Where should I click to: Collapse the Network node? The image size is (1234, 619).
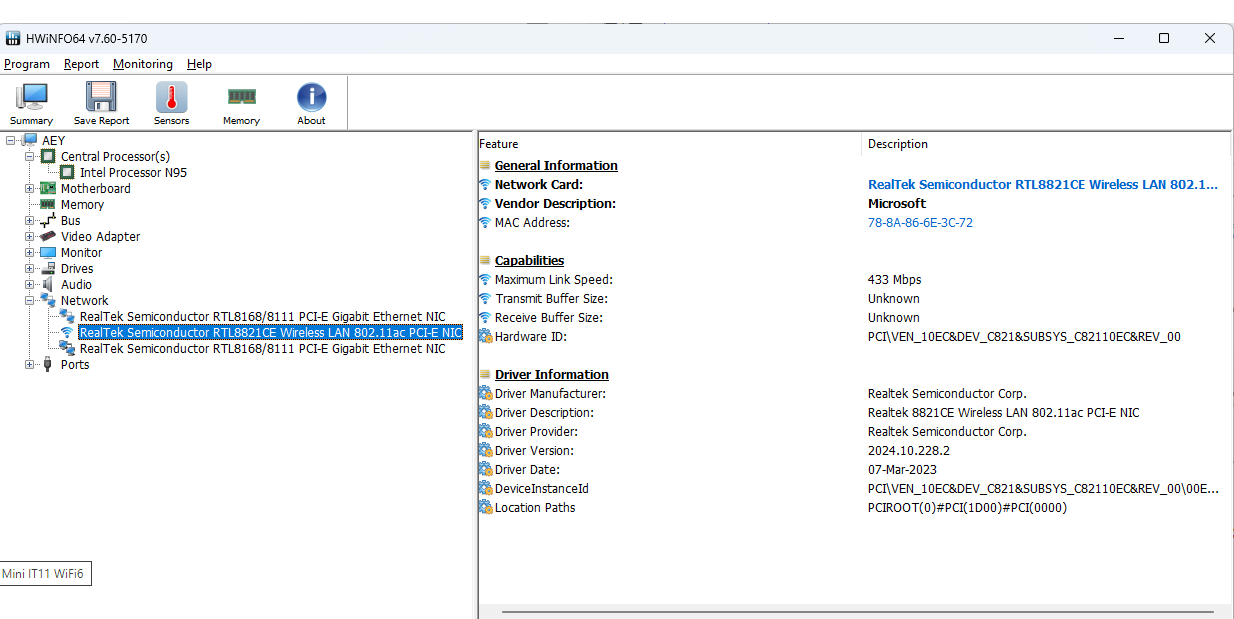[x=29, y=301]
